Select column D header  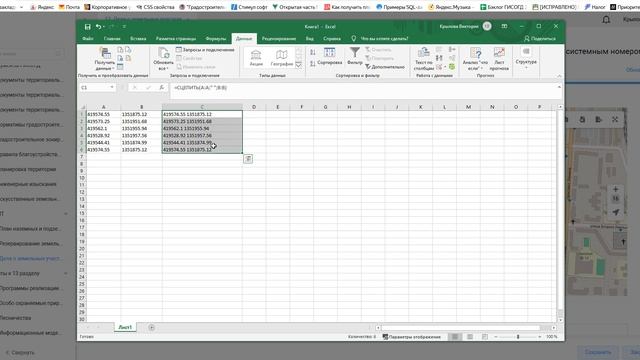254,107
